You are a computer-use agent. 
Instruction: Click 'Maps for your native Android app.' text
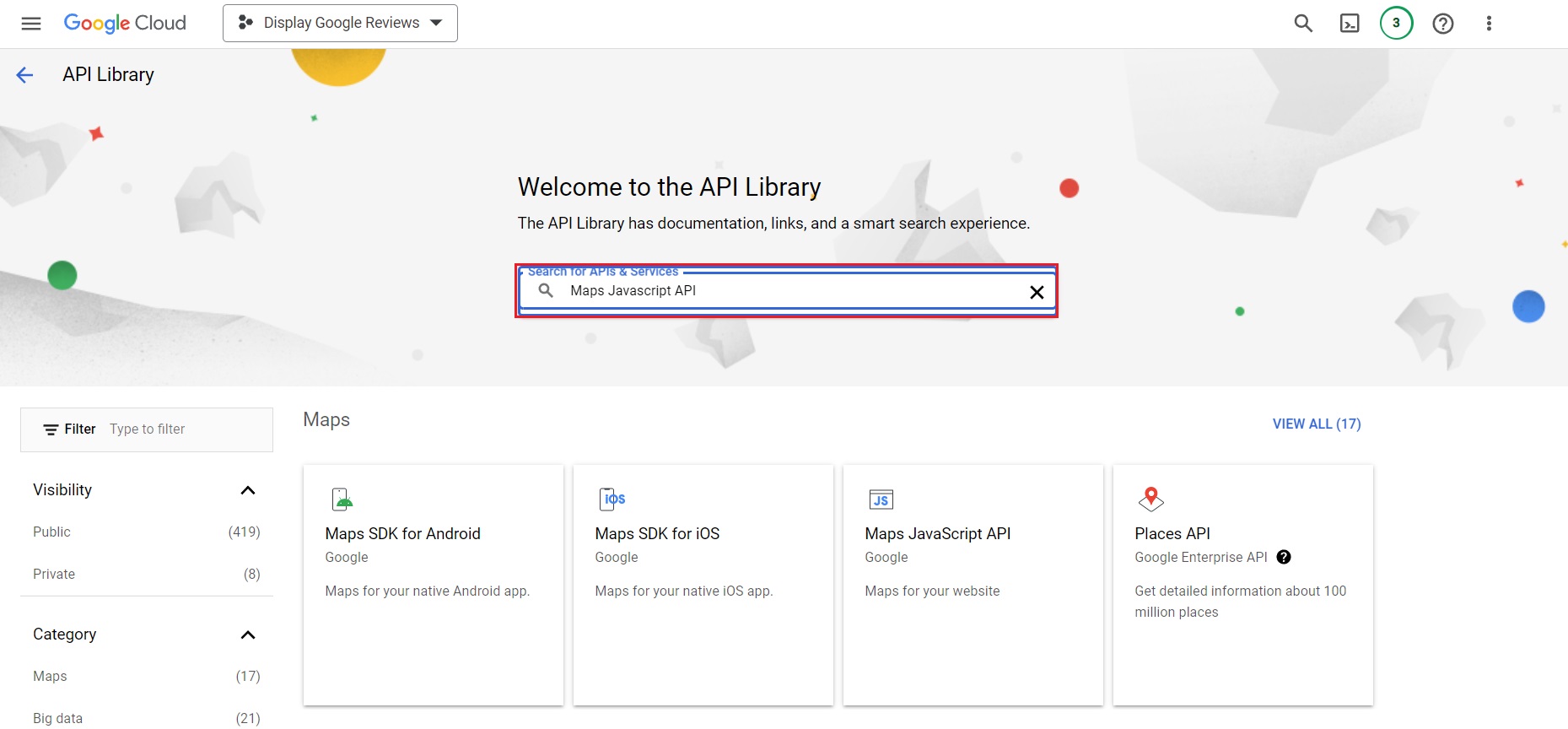coord(427,591)
